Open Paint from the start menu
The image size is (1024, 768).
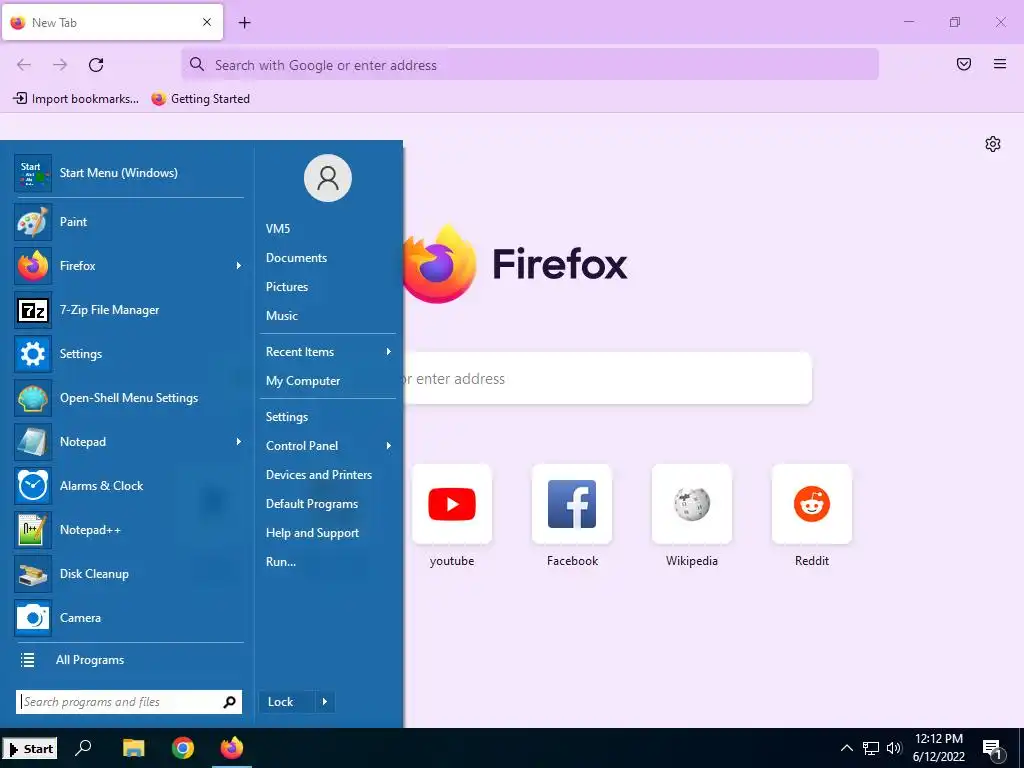[129, 222]
